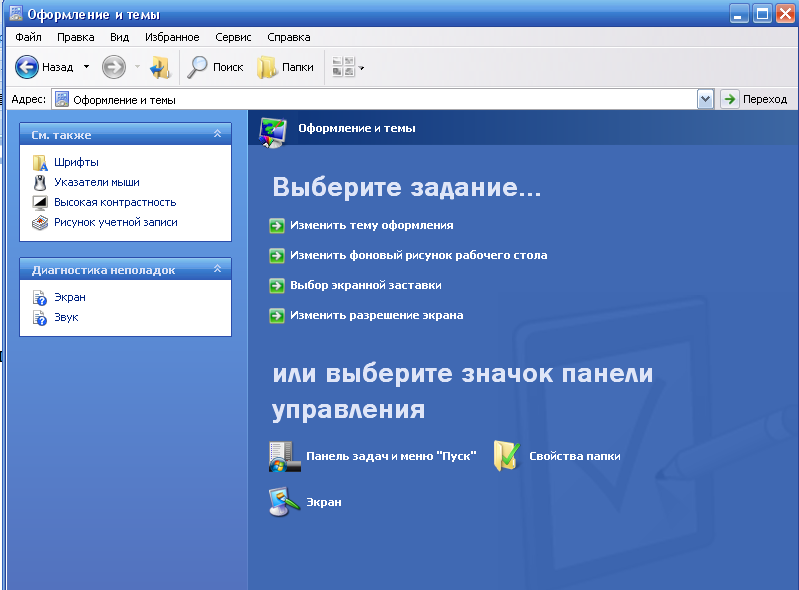Click the High contrast icon
The image size is (799, 590).
[40, 203]
